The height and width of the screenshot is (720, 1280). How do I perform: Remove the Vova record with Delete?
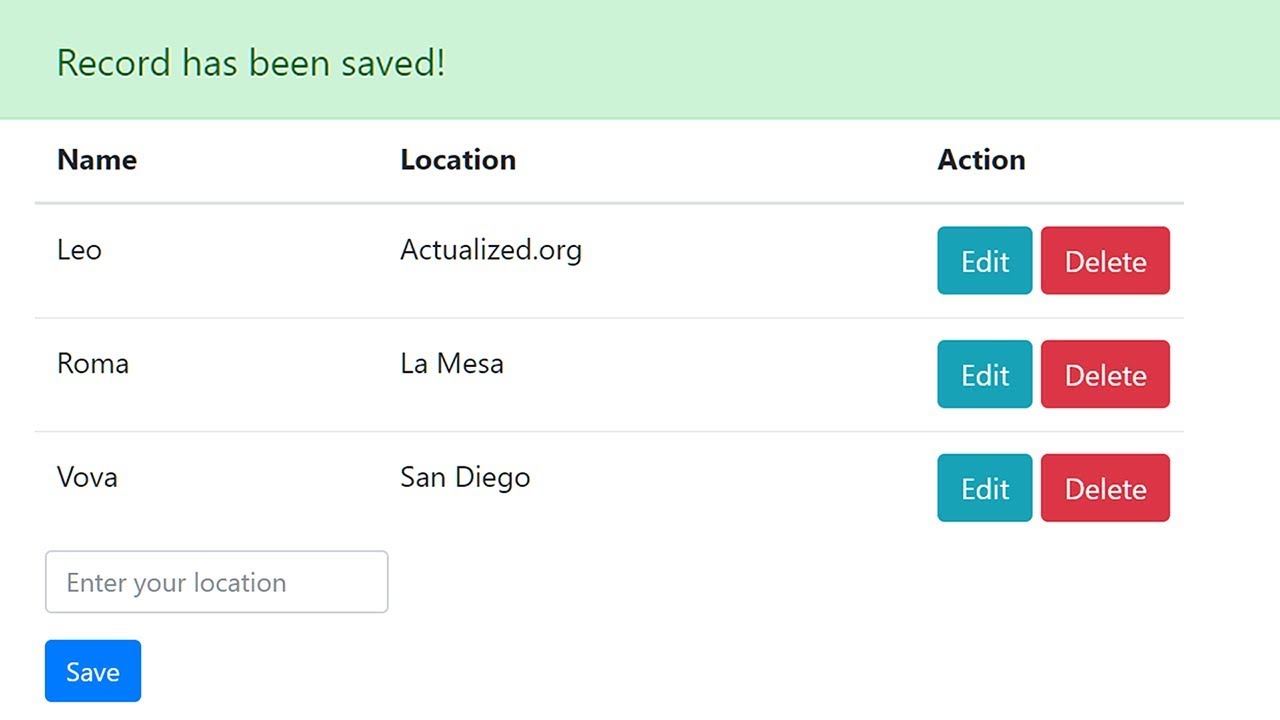[x=1105, y=488]
